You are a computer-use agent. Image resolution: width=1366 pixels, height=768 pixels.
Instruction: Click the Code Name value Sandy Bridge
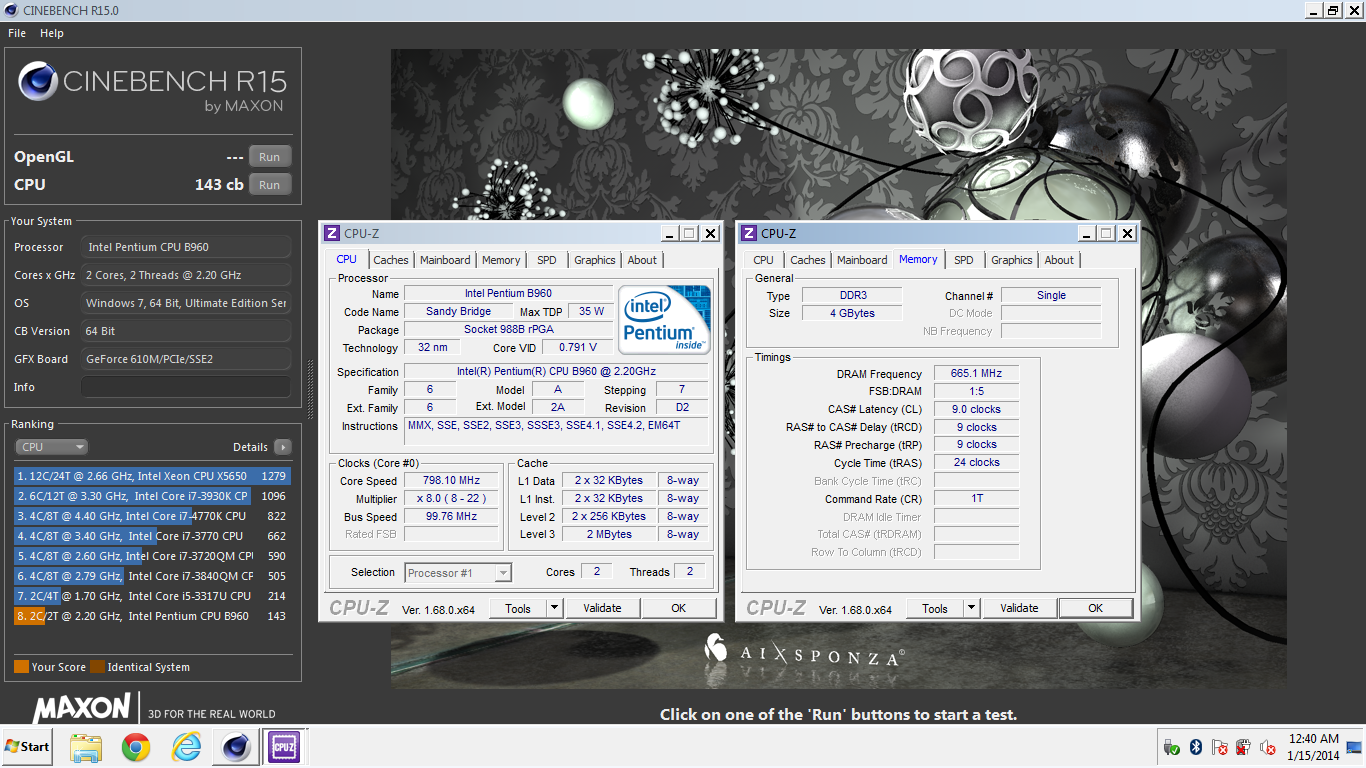click(x=459, y=311)
